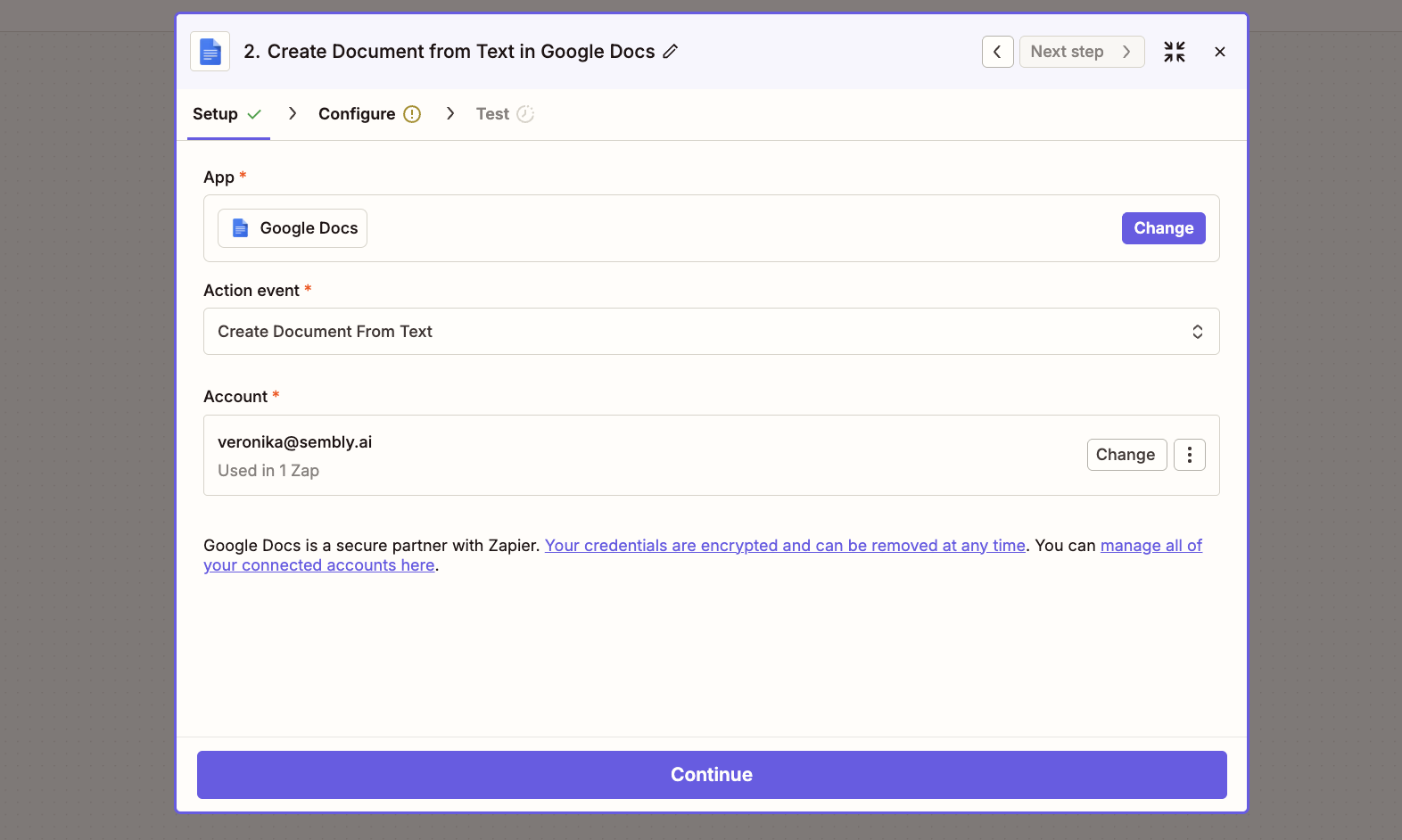Go to previous step with left chevron
Image resolution: width=1402 pixels, height=840 pixels.
pos(997,52)
